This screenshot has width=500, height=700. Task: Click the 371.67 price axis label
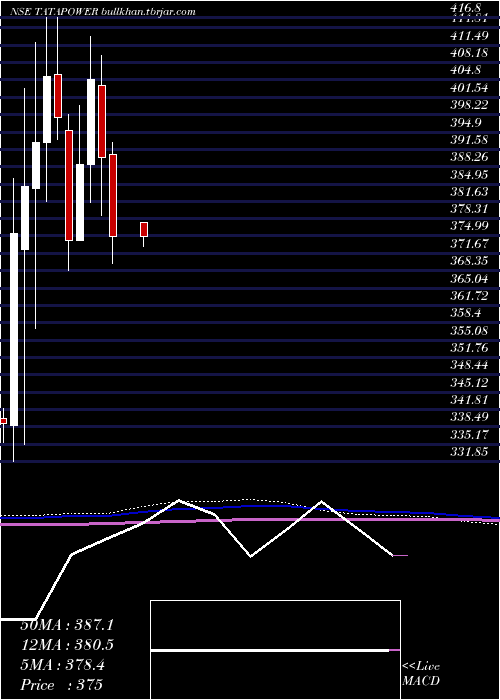coord(469,244)
